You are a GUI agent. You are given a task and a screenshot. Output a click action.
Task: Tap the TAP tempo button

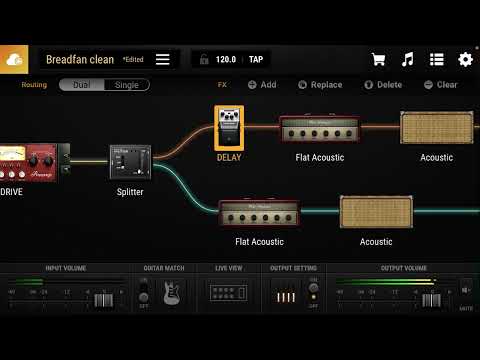256,59
